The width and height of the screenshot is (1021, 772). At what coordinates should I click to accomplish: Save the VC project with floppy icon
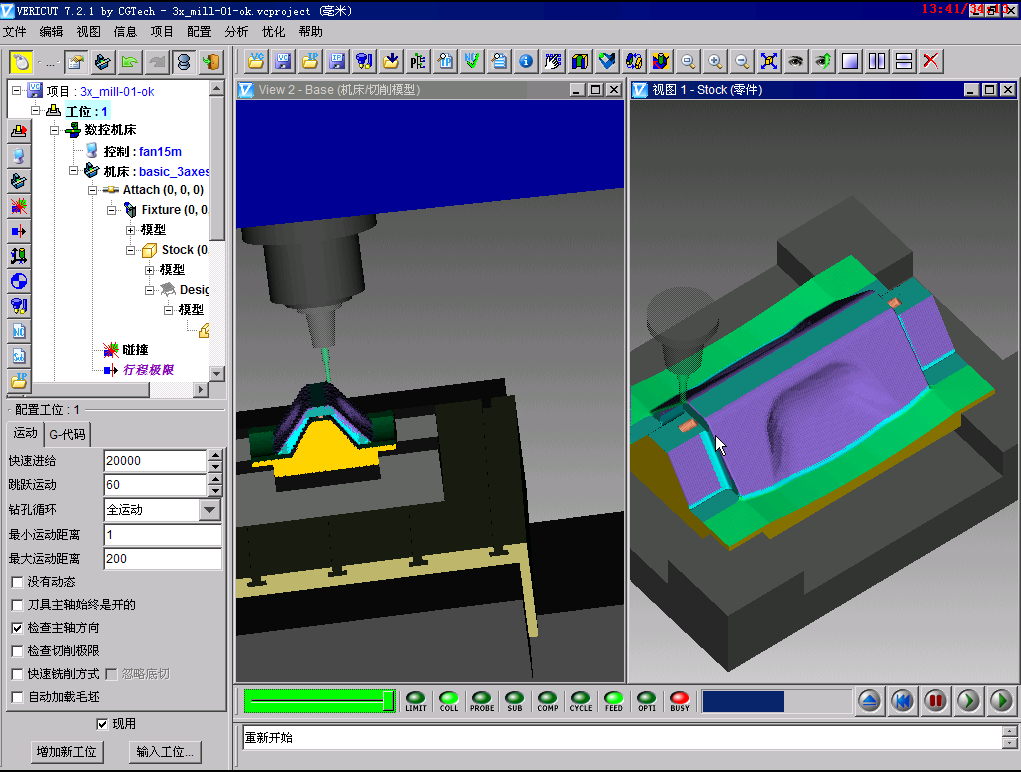tap(283, 61)
